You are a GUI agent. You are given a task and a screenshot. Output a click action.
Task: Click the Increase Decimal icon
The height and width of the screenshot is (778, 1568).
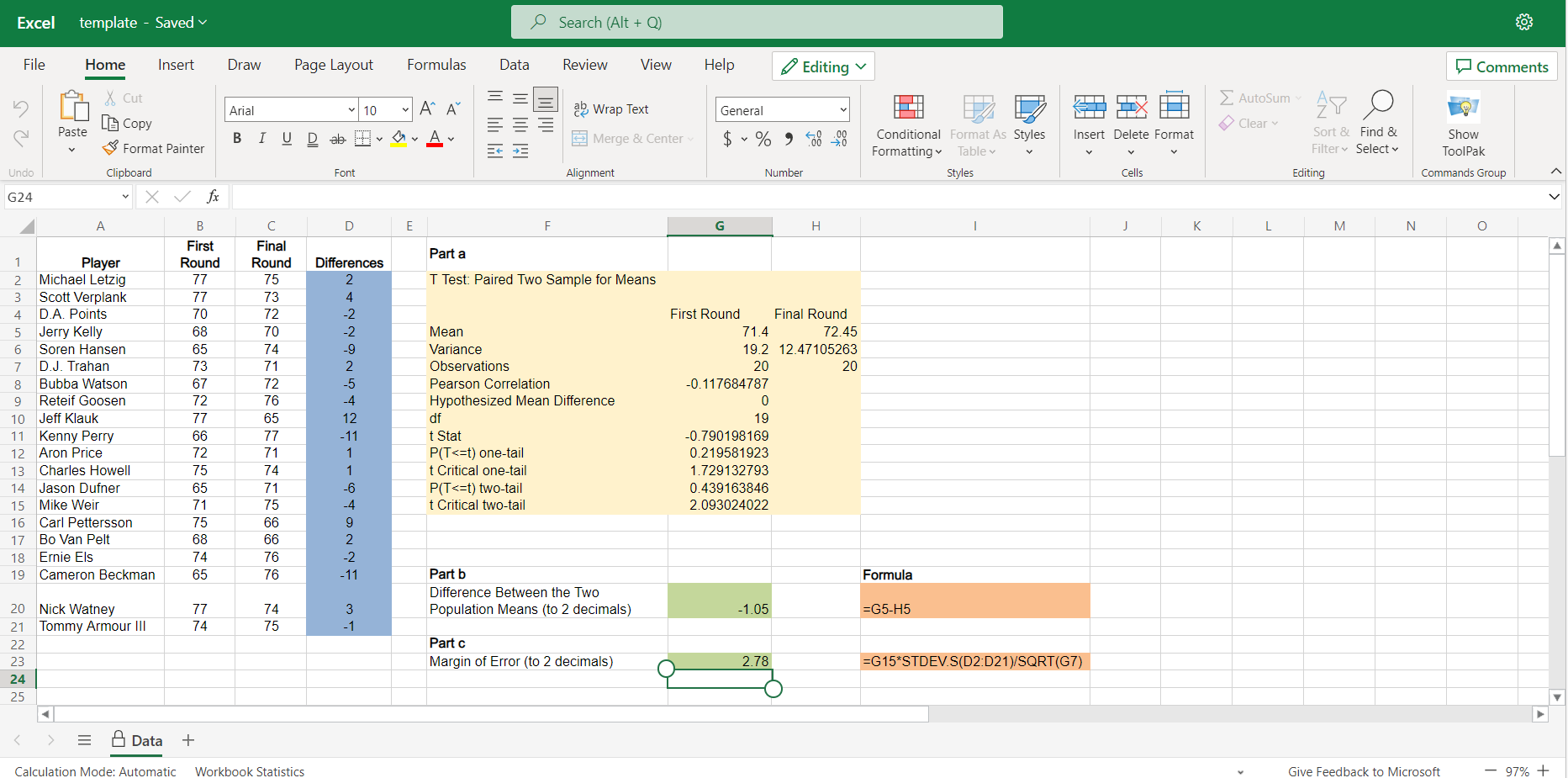[x=813, y=139]
